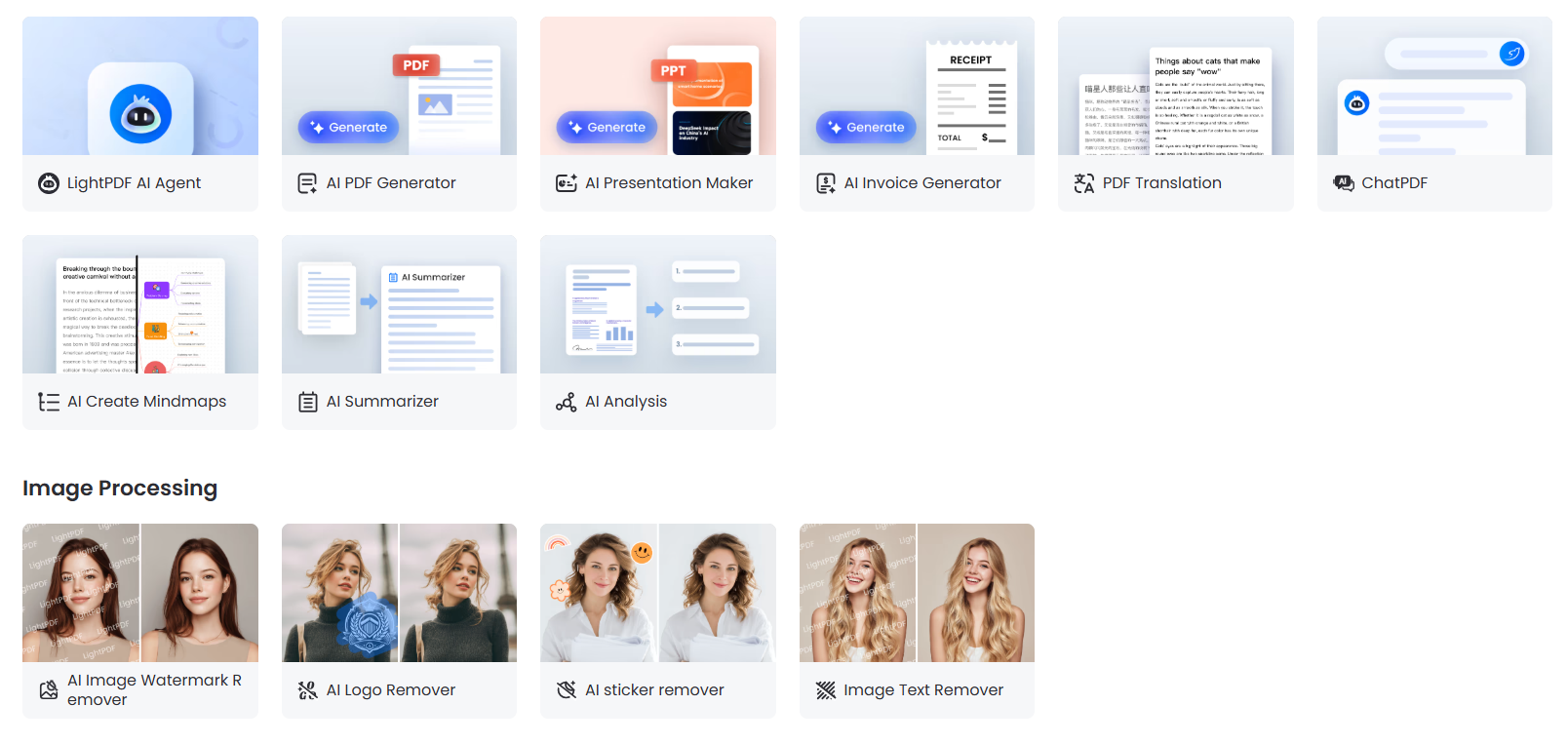Click the ChatPDF icon
Image resolution: width=1568 pixels, height=745 pixels.
[x=1343, y=183]
